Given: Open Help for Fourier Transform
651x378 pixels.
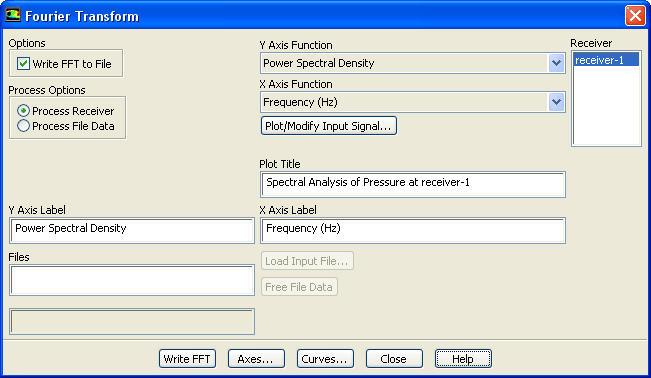Looking at the screenshot, I should (463, 358).
